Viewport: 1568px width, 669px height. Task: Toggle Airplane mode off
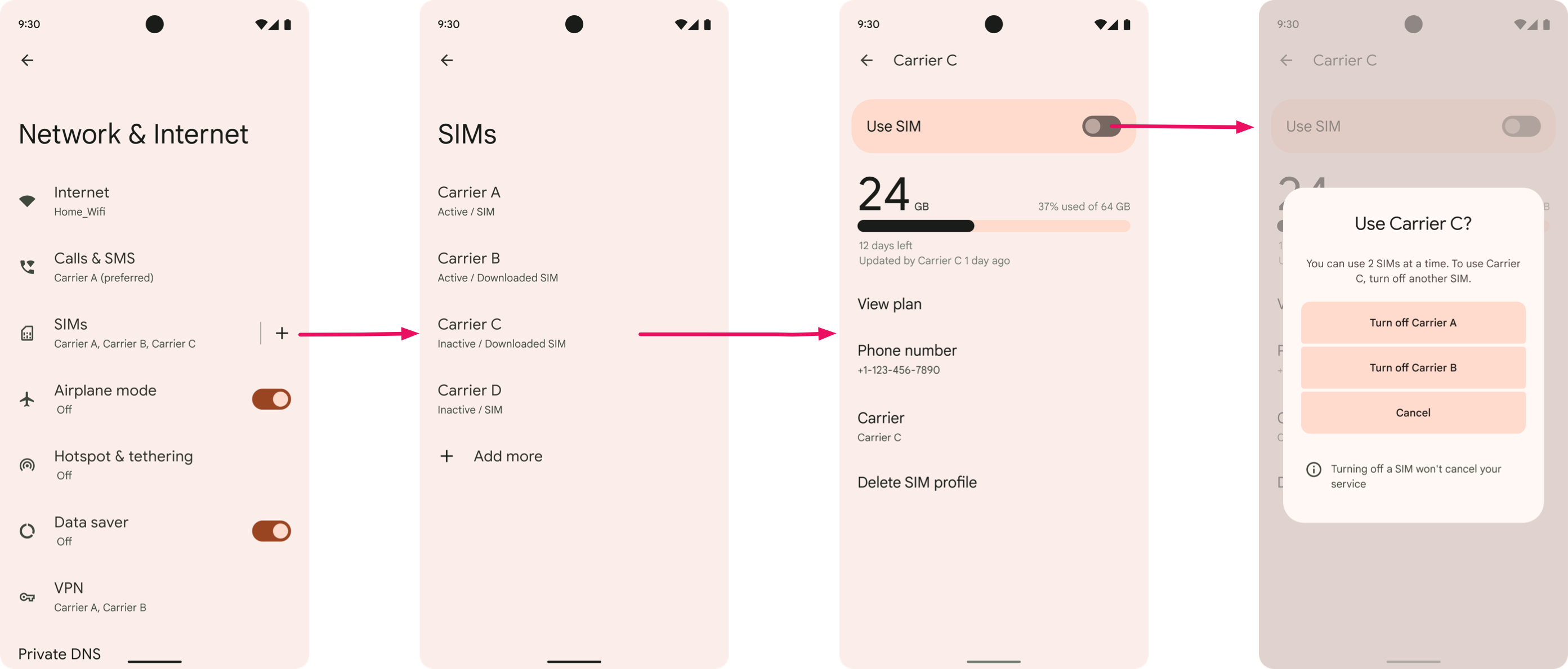(x=272, y=398)
